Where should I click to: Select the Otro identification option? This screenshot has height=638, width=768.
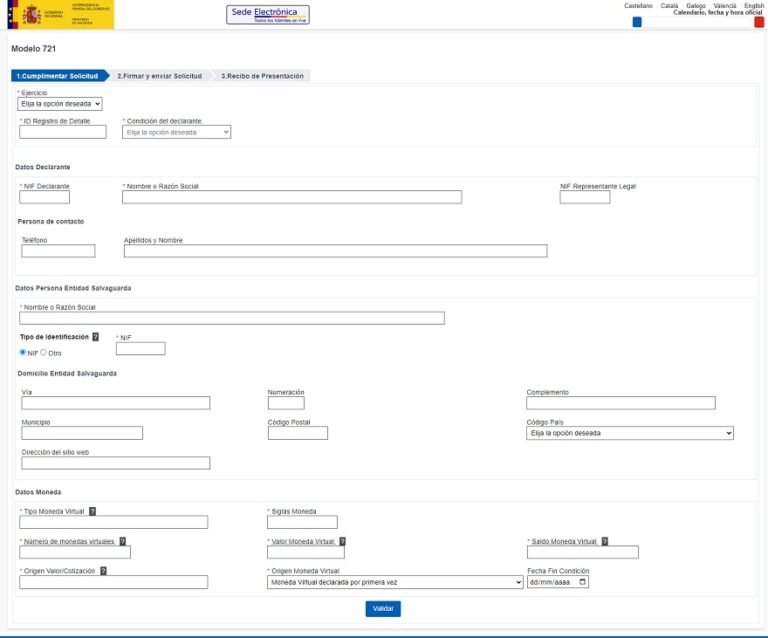(x=43, y=352)
